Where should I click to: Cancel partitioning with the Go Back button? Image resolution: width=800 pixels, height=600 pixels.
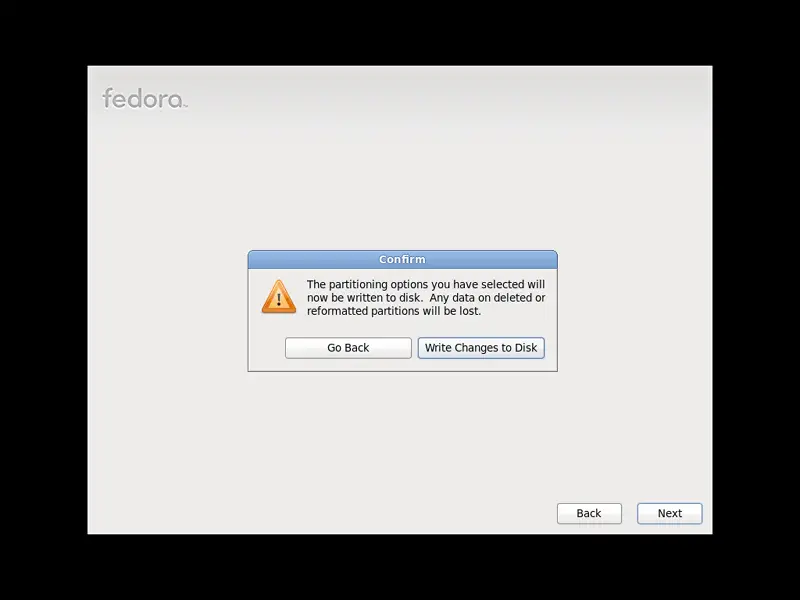(348, 348)
